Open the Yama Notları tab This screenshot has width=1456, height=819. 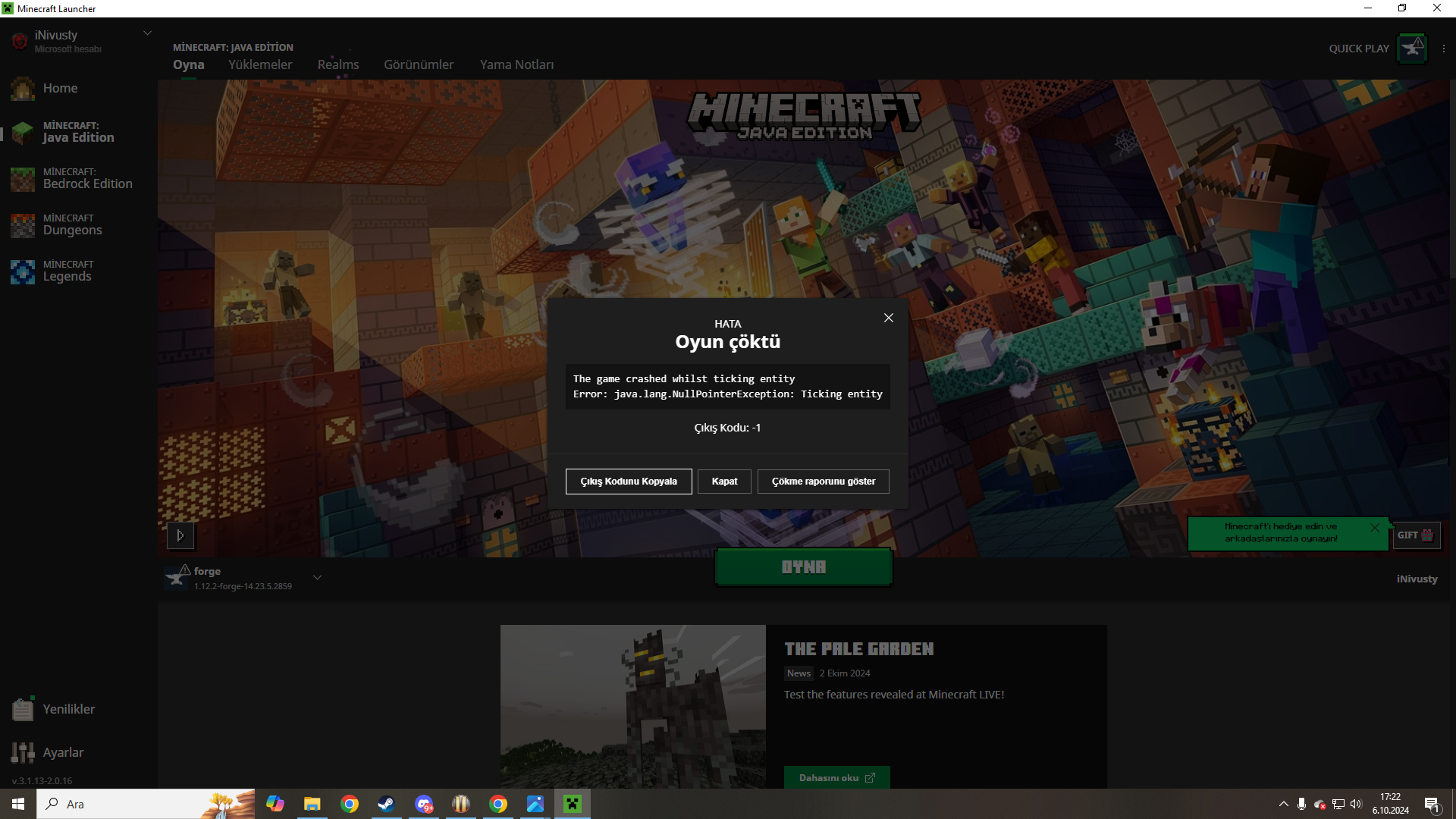click(x=516, y=65)
